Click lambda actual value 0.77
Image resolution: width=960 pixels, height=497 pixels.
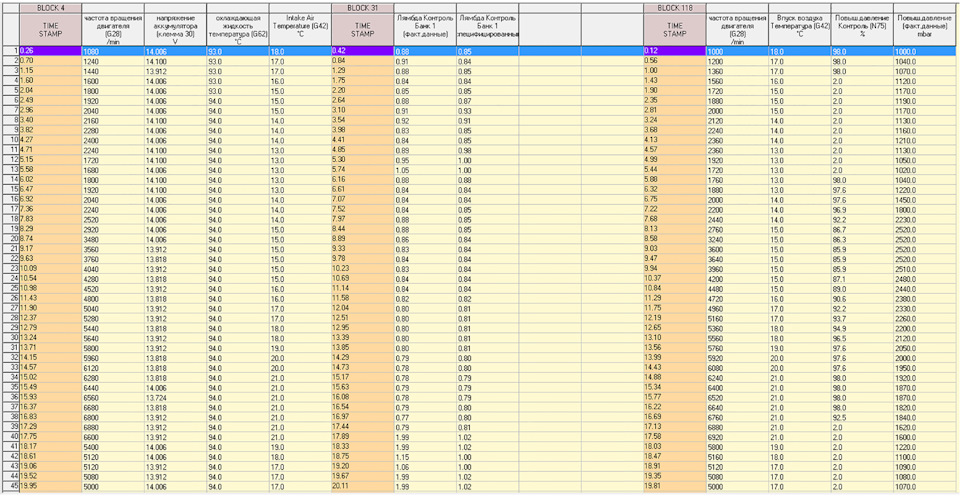click(x=425, y=416)
